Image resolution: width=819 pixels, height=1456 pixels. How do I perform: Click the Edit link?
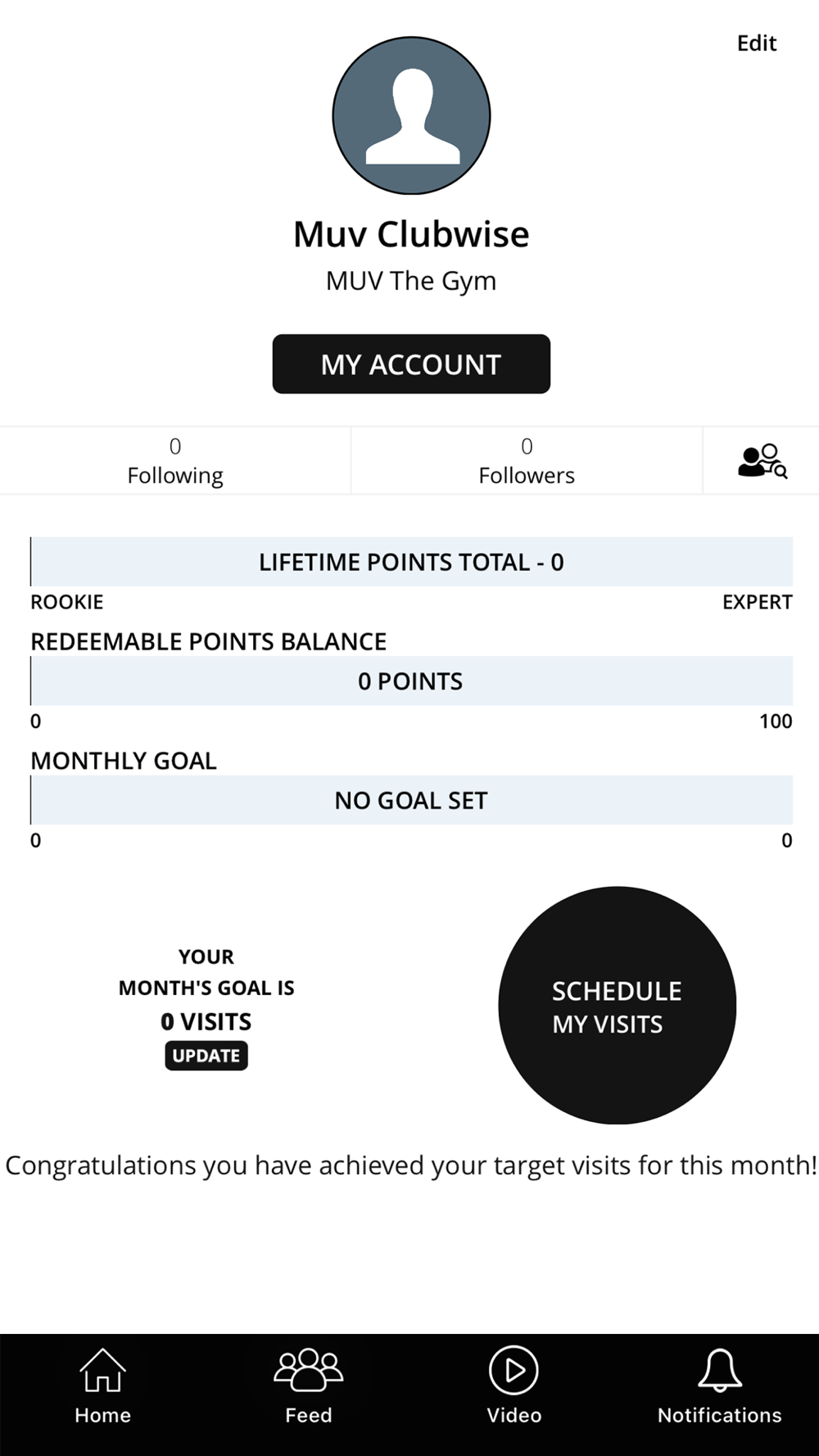coord(756,43)
